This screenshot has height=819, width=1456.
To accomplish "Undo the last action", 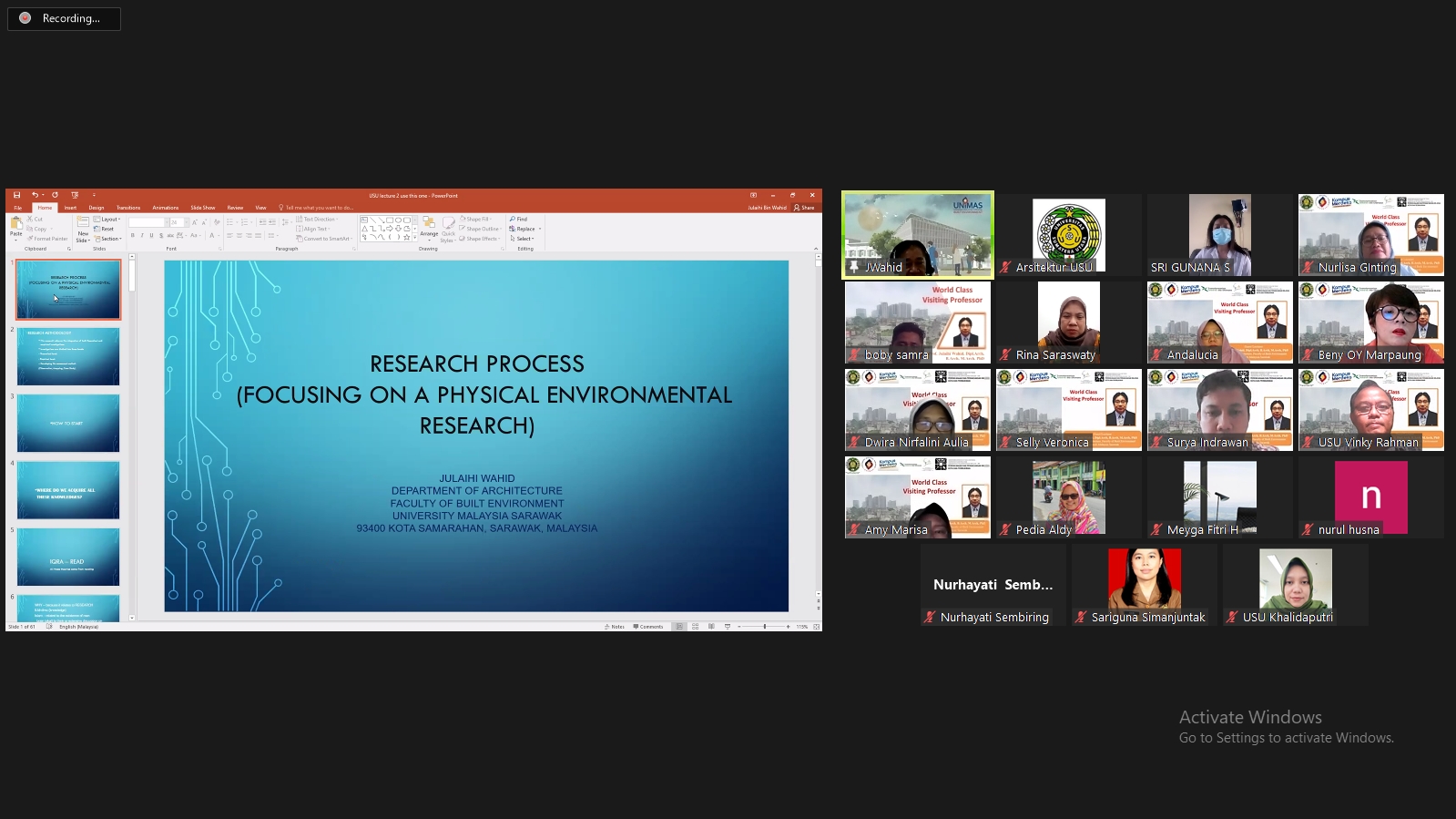I will click(35, 195).
